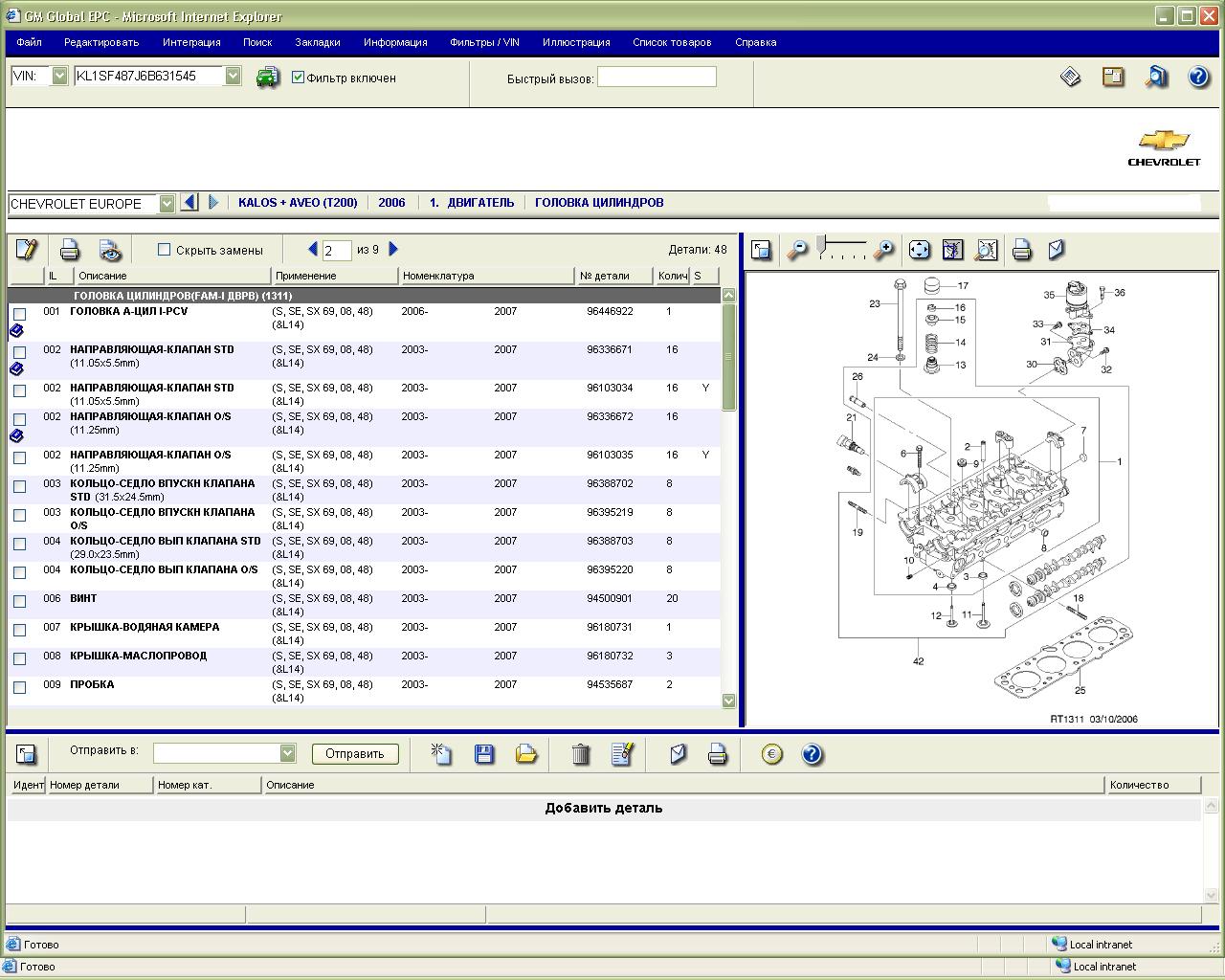
Task: Open the VIN type dropdown
Action: tap(59, 77)
